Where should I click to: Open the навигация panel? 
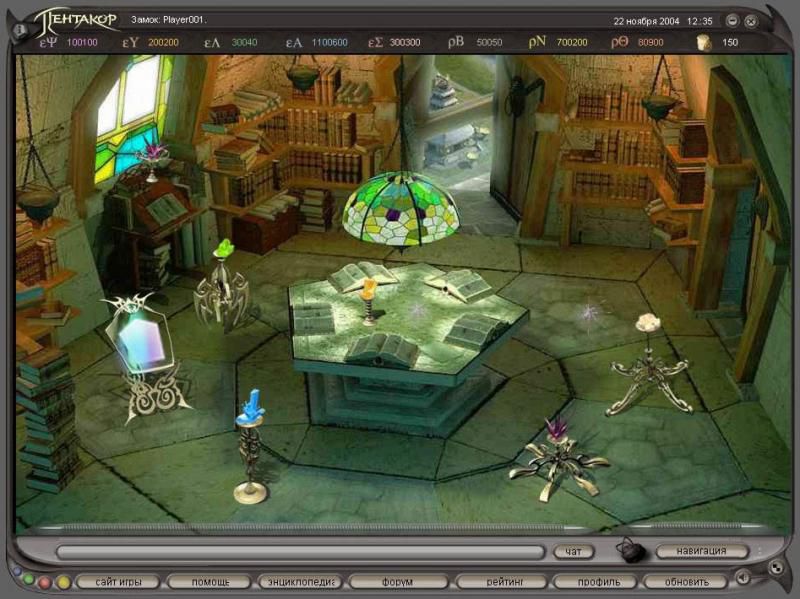click(x=702, y=551)
